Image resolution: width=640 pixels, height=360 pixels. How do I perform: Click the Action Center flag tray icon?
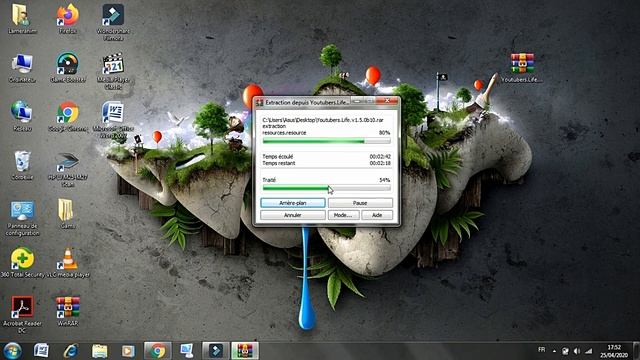pos(565,351)
